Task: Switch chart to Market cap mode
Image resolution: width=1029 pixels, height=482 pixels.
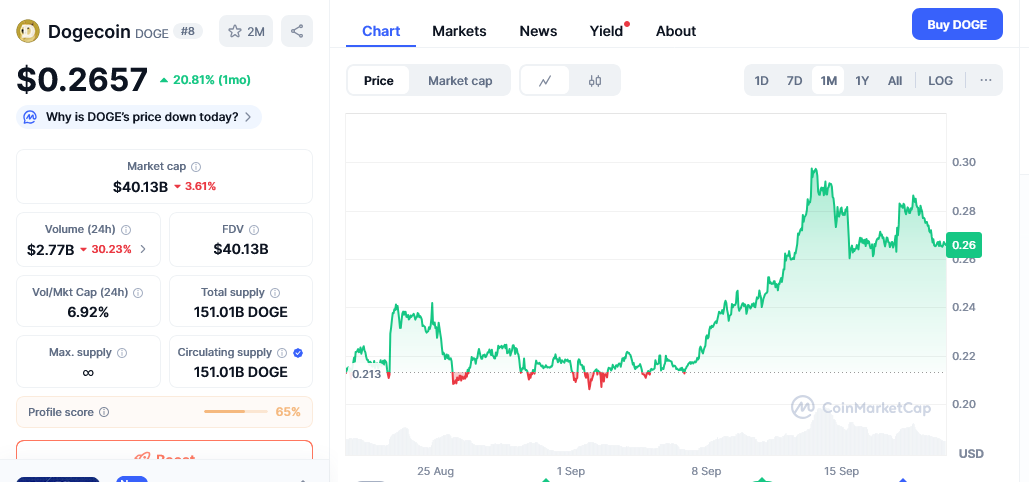Action: click(x=460, y=81)
